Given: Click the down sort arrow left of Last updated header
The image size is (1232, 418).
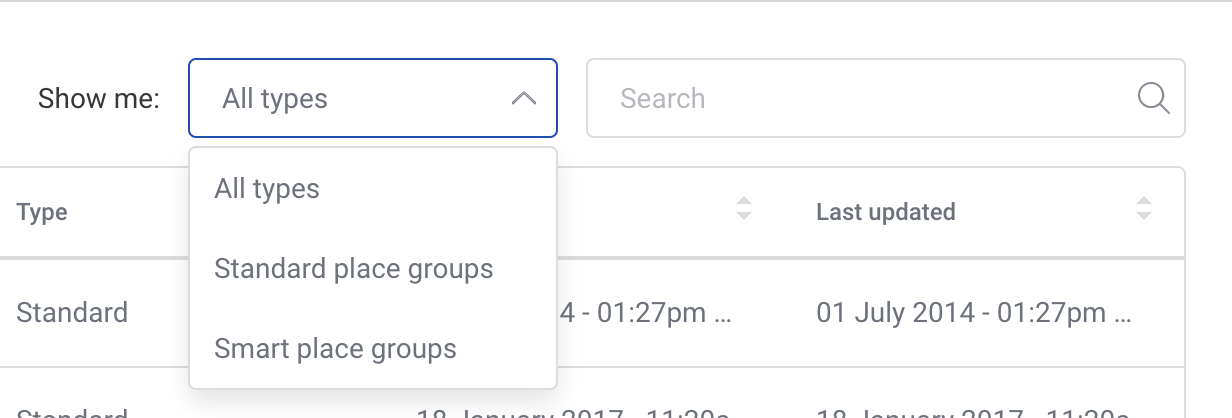Looking at the screenshot, I should (743, 215).
